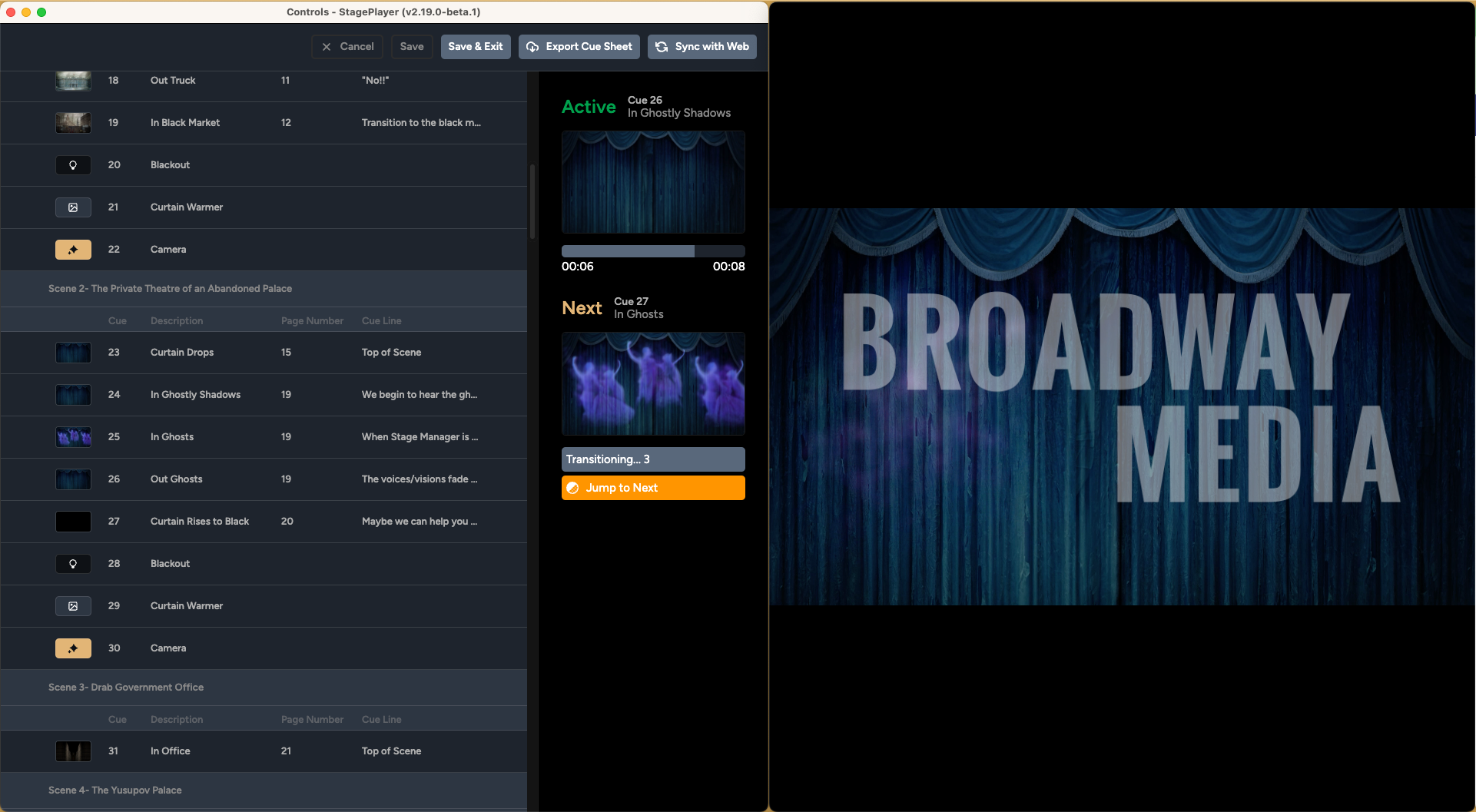Click the circular icon on Jump to Next

point(572,488)
